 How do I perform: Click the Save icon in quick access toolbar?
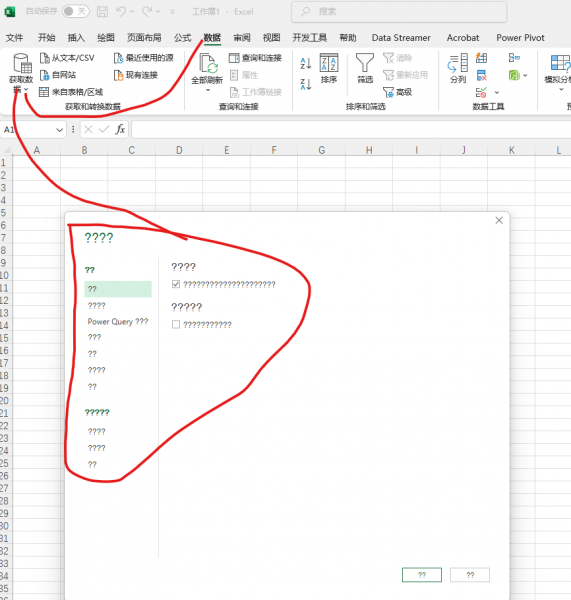pos(102,11)
